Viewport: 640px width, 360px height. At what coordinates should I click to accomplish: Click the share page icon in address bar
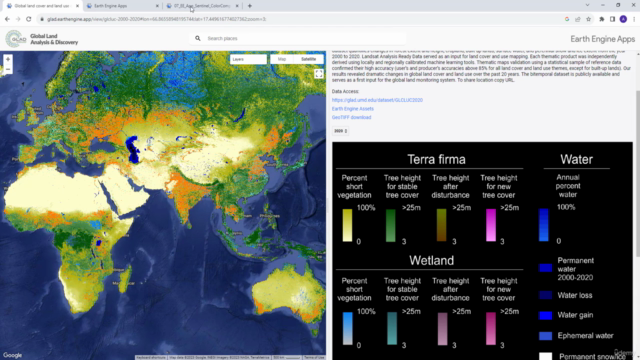[x=578, y=19]
